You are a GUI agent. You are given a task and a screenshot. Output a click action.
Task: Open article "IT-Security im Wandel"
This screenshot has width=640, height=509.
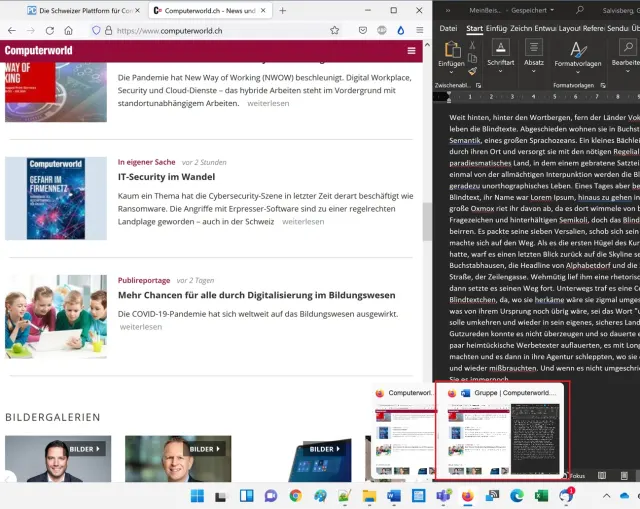click(166, 177)
